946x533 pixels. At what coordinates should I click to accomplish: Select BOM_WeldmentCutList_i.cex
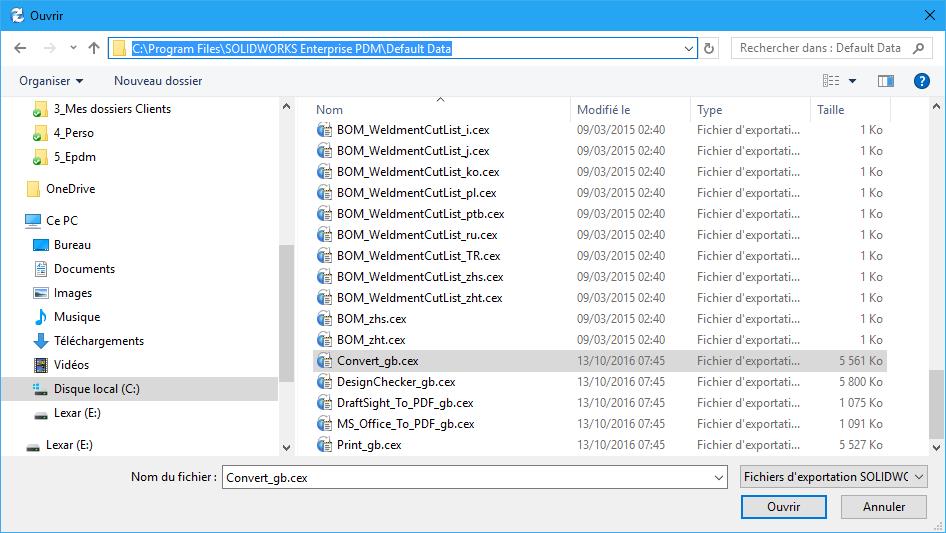click(x=413, y=130)
